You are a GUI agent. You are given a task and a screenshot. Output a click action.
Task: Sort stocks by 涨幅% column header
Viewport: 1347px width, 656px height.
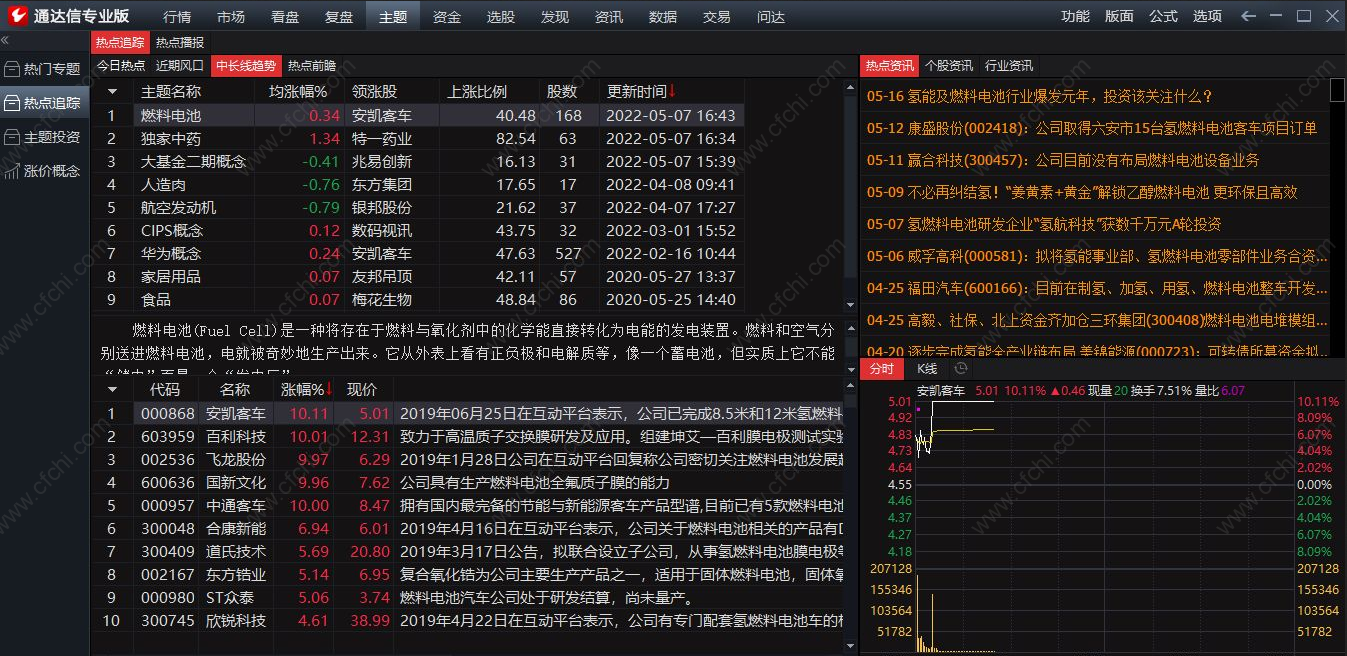coord(306,389)
